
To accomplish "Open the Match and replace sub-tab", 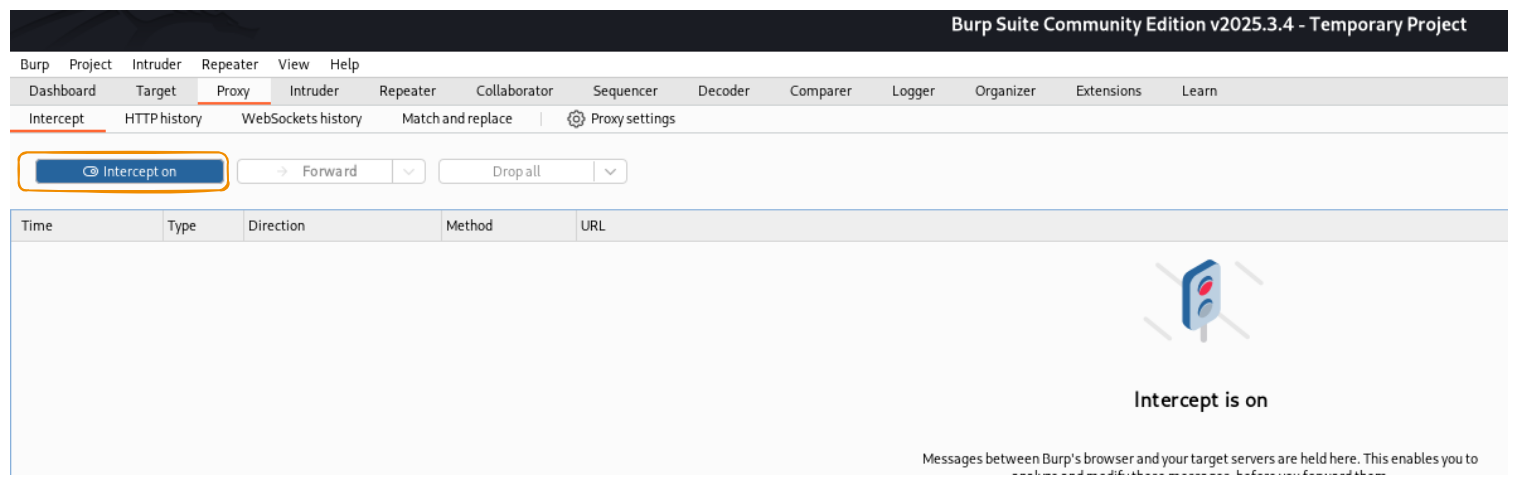I will tap(457, 119).
